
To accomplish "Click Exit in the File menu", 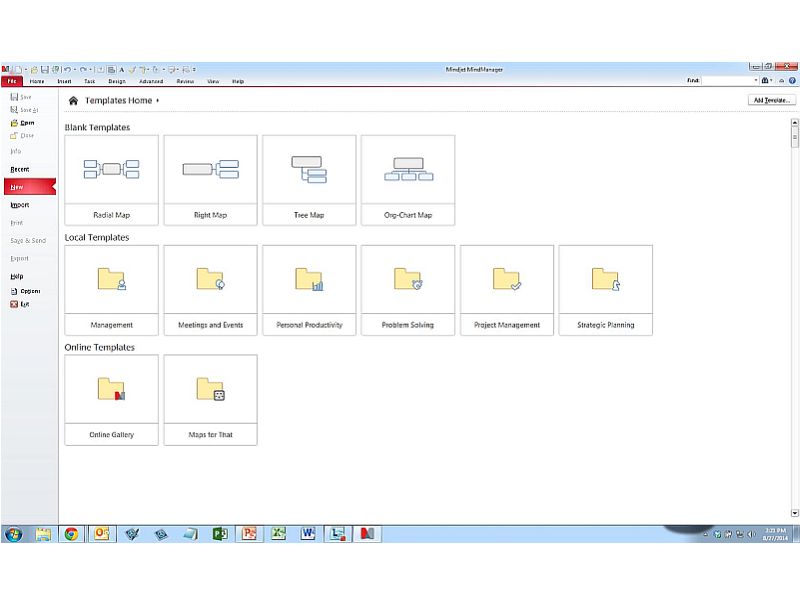I will pyautogui.click(x=19, y=304).
